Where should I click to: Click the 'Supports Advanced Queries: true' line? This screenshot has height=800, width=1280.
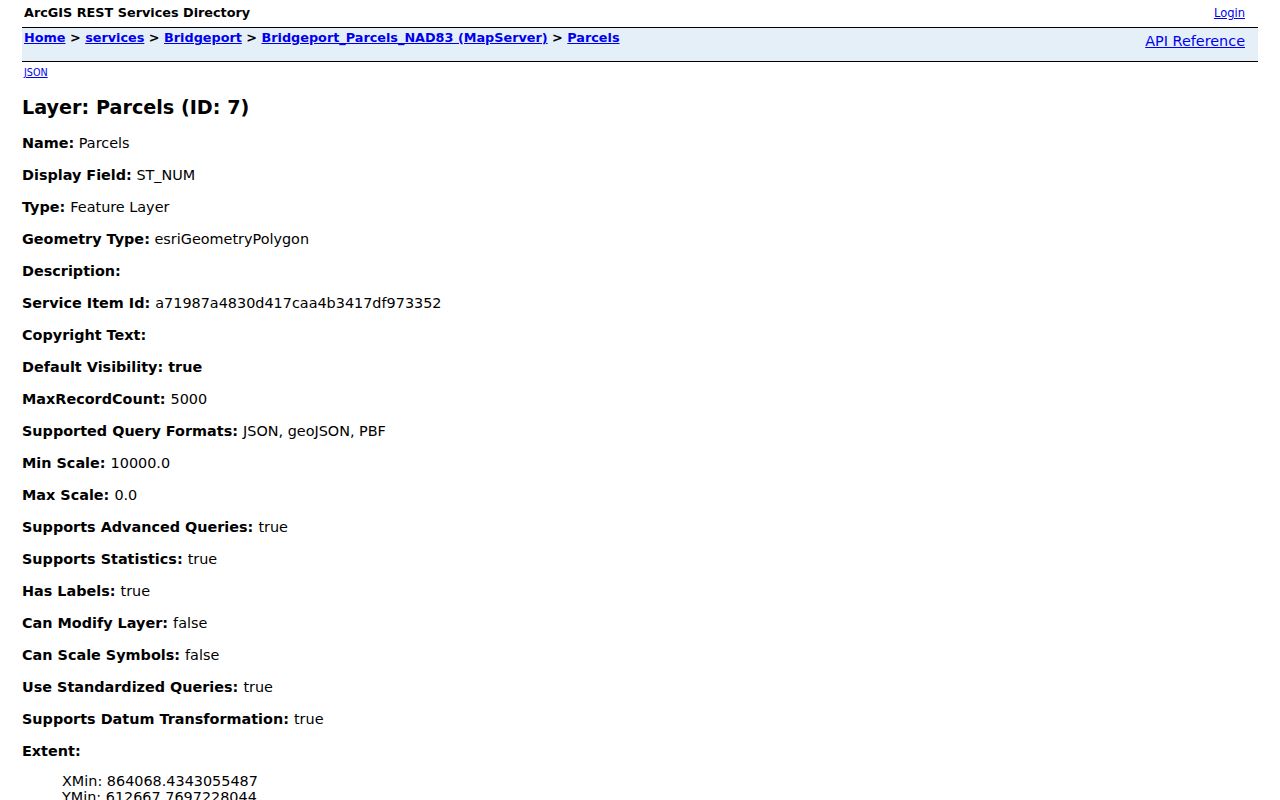(155, 527)
